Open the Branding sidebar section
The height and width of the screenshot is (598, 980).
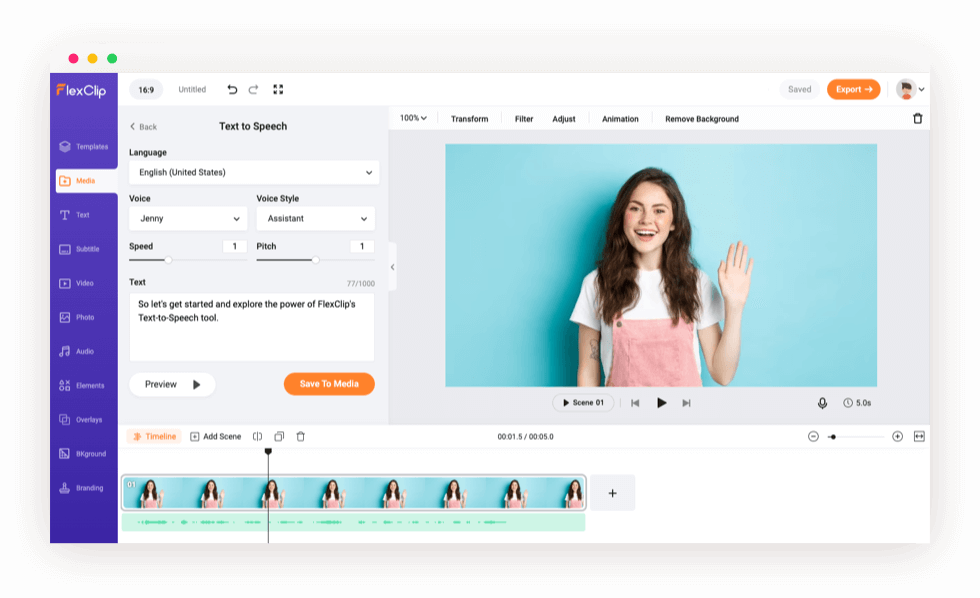tap(81, 488)
